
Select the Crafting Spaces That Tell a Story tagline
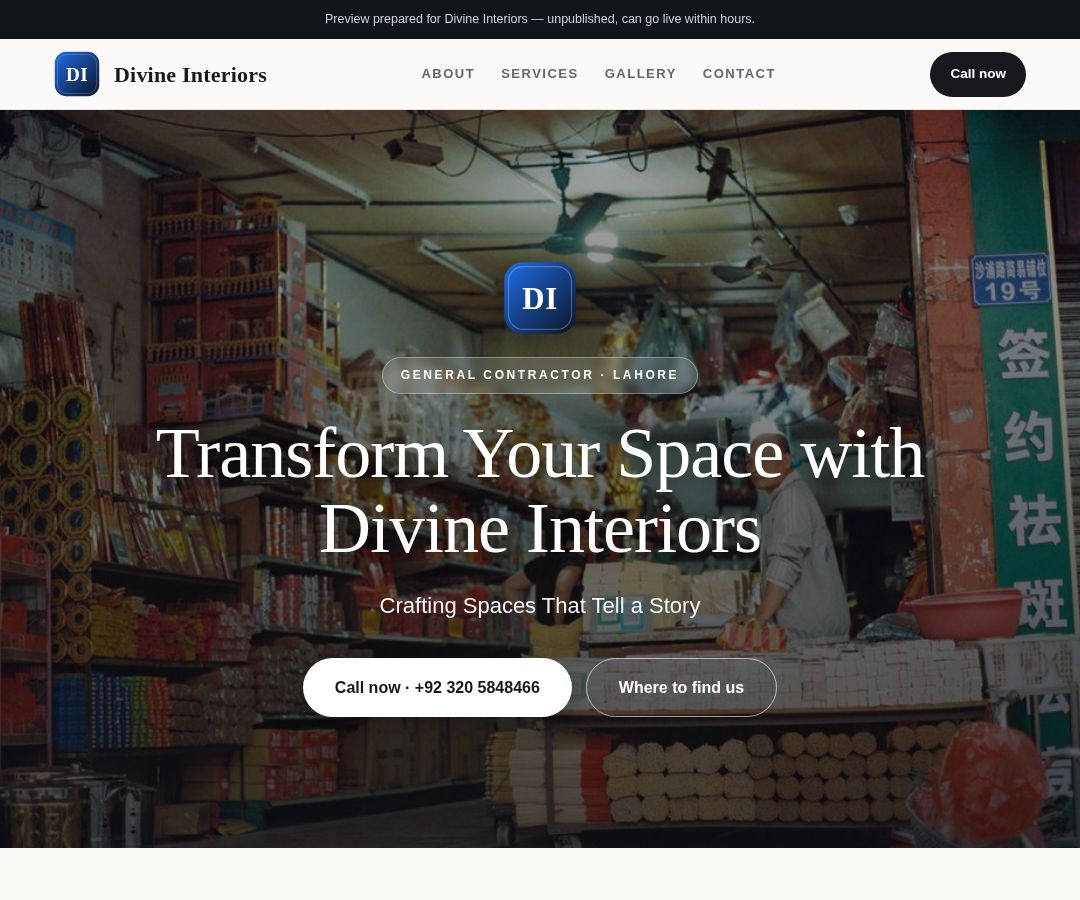pos(540,606)
